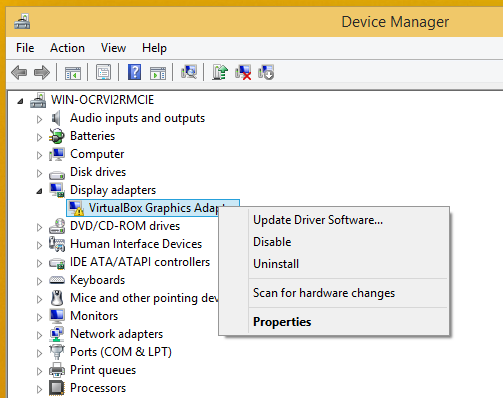Open the Help menu
The image size is (503, 398).
(154, 48)
